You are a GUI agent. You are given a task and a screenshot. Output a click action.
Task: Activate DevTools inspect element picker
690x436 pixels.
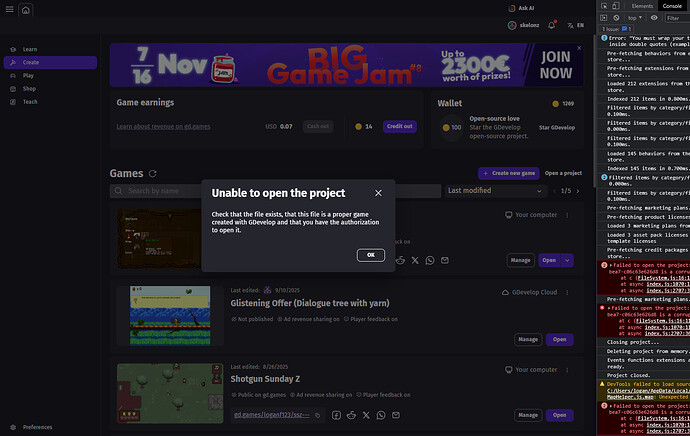(x=604, y=6)
